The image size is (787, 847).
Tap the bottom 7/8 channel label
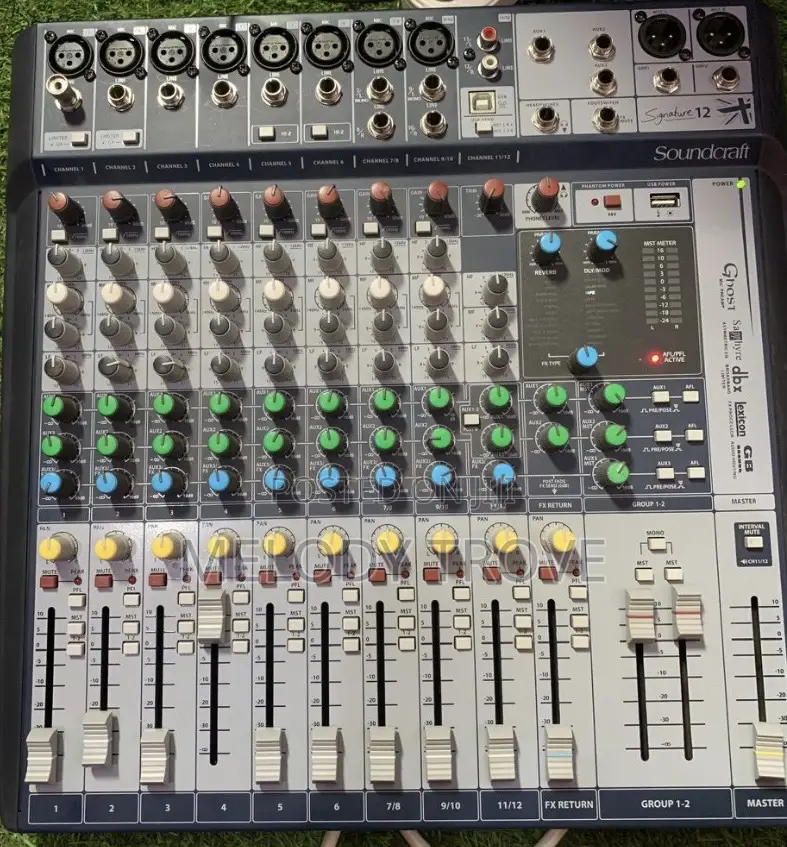click(393, 806)
